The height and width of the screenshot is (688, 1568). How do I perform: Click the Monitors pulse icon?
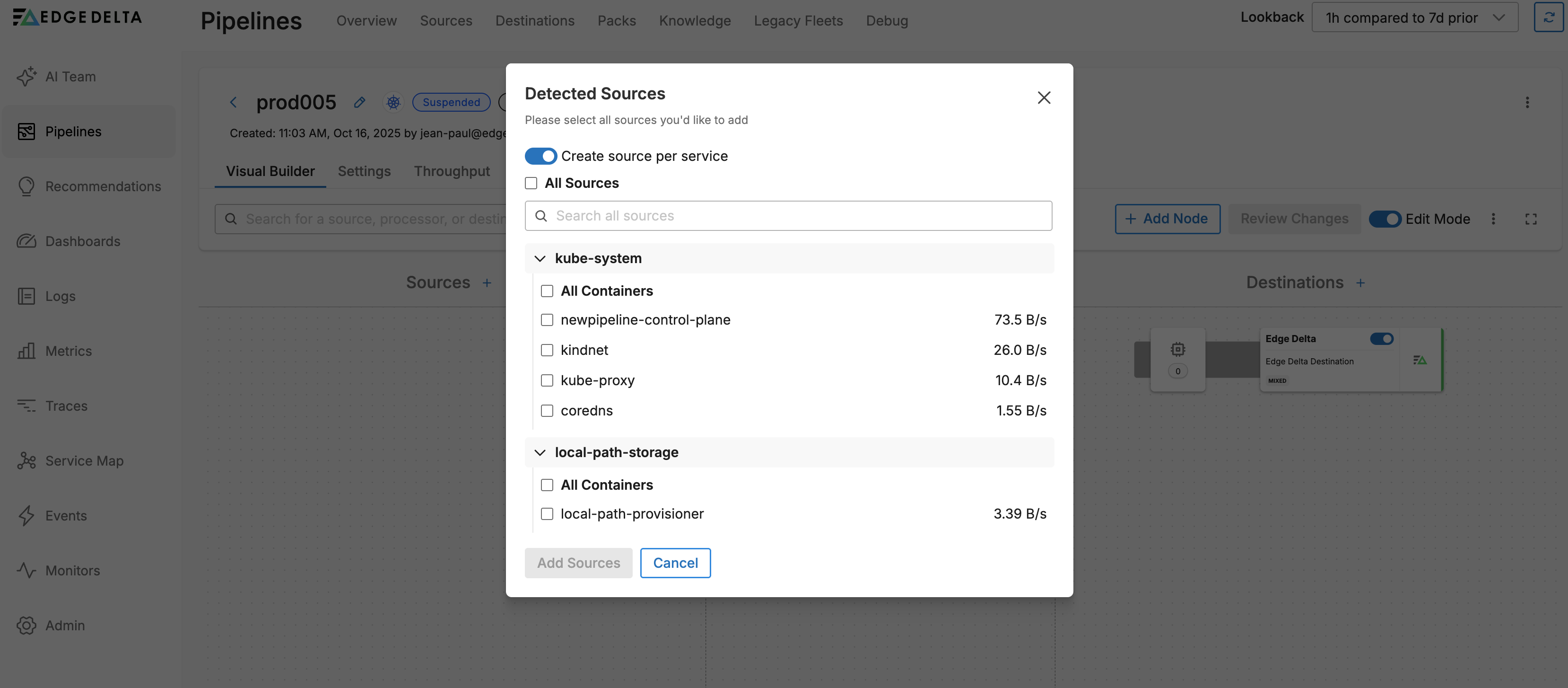26,571
